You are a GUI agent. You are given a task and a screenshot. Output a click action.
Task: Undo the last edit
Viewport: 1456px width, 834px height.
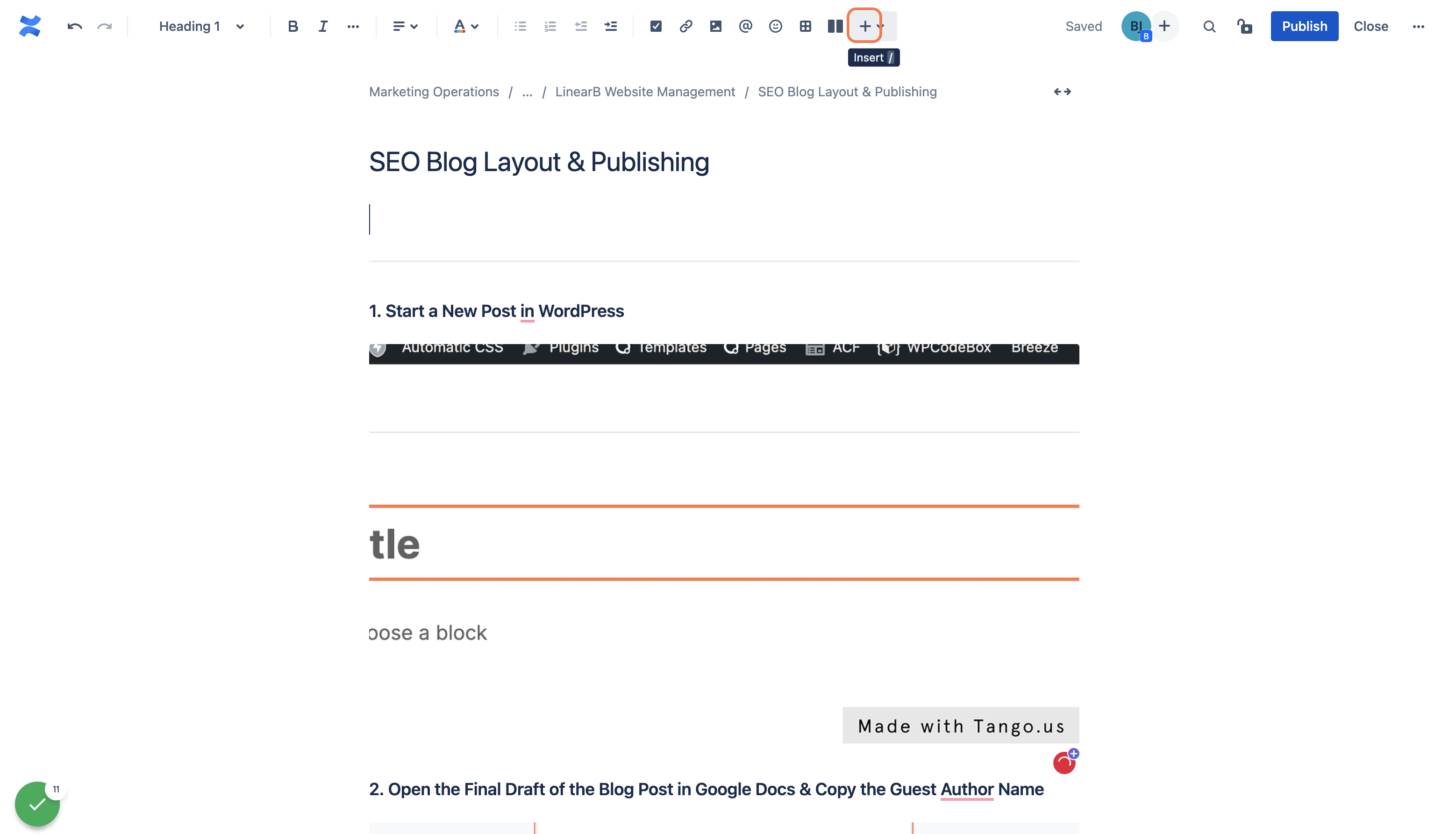coord(74,26)
